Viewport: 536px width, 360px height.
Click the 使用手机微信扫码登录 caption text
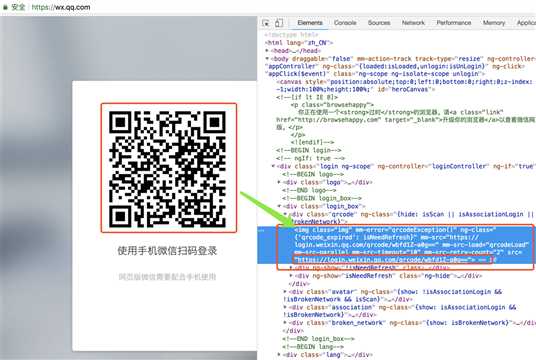[x=168, y=251]
